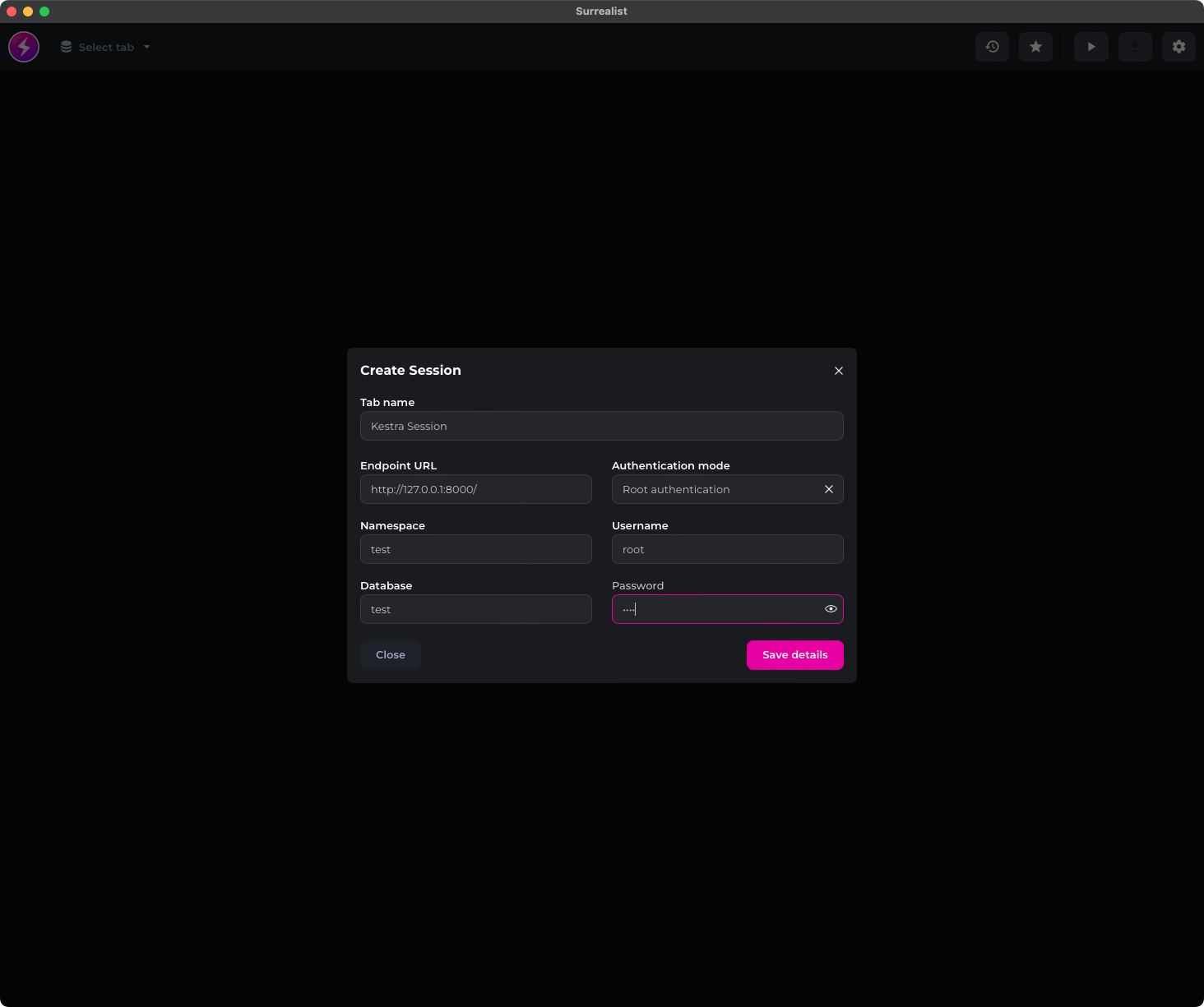The image size is (1204, 1007).
Task: Expand the tab chooser chevron
Action: pyautogui.click(x=146, y=47)
